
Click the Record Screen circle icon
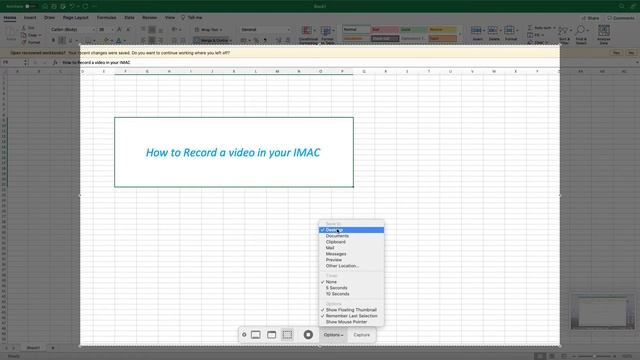tap(308, 335)
